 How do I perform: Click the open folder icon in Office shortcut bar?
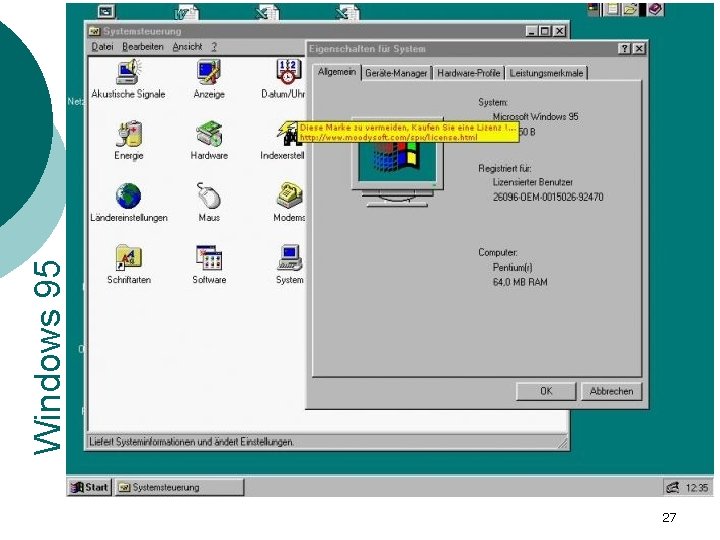click(x=631, y=9)
